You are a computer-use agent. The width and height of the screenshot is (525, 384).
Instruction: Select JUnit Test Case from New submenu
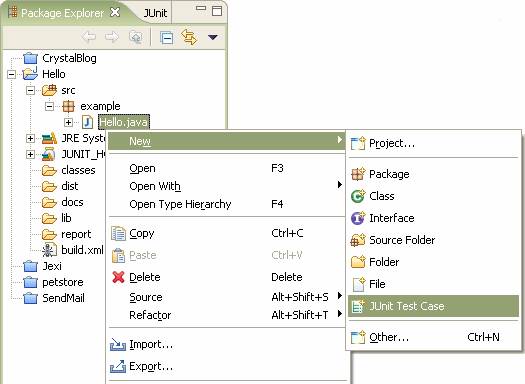[x=433, y=306]
